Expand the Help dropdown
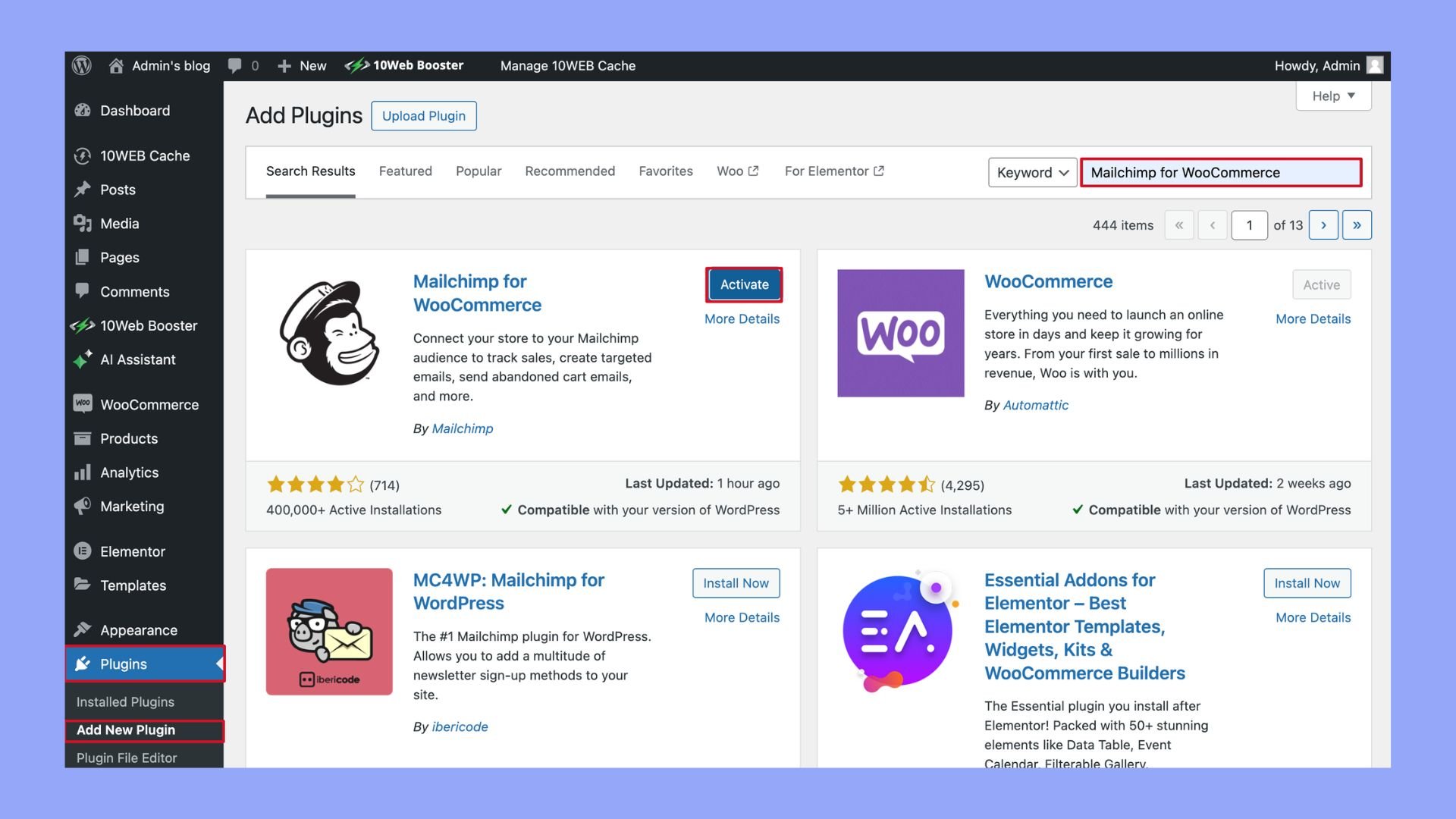The height and width of the screenshot is (819, 1456). pyautogui.click(x=1333, y=96)
